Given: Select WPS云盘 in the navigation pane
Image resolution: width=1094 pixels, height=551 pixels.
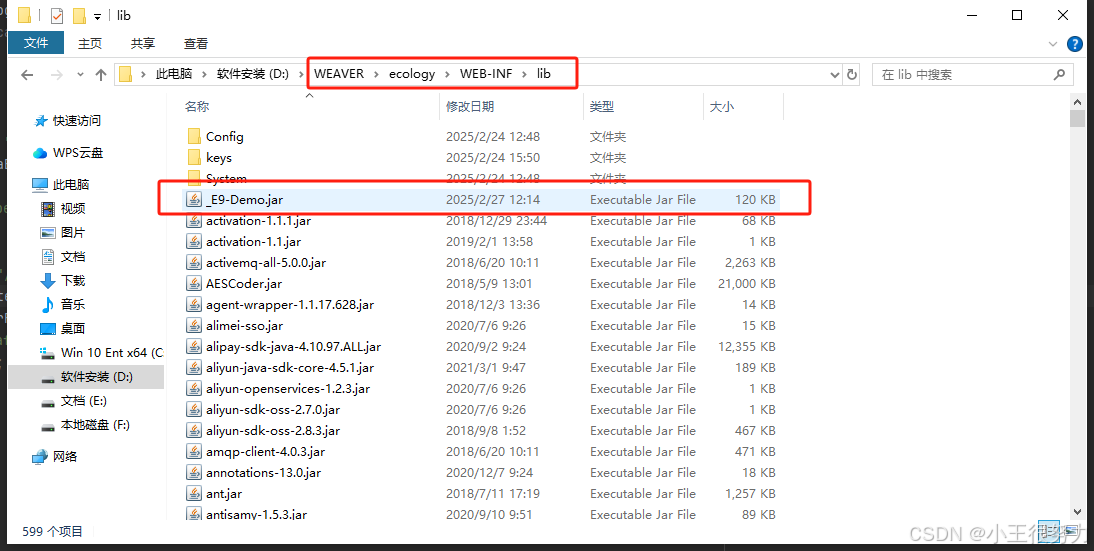Looking at the screenshot, I should [x=77, y=152].
